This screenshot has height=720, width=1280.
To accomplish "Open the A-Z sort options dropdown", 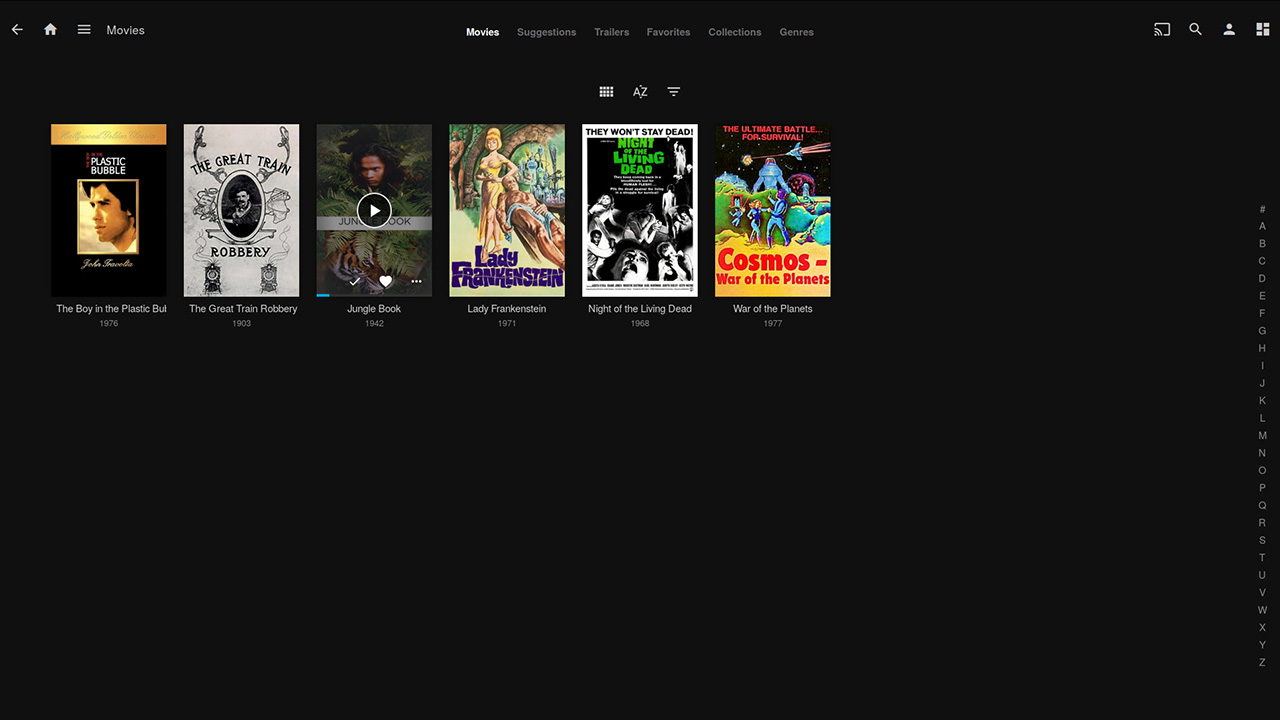I will click(x=640, y=92).
